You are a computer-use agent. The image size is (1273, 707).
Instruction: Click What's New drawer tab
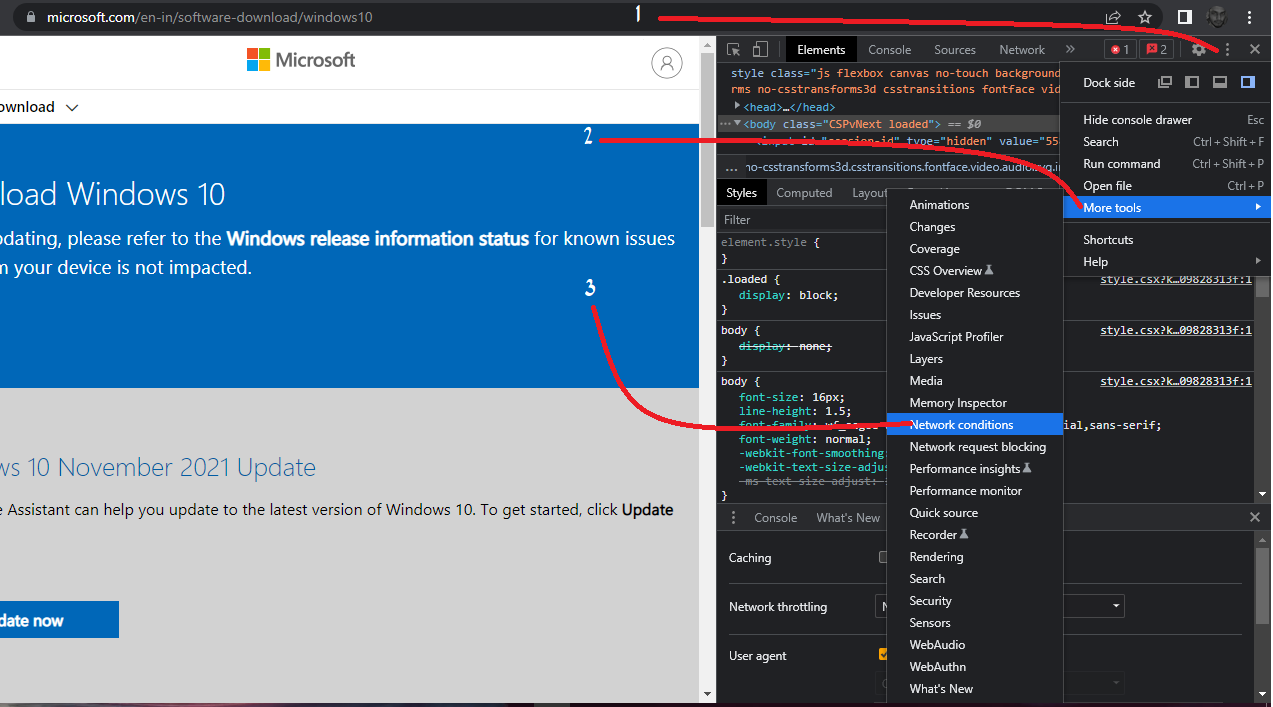click(848, 517)
